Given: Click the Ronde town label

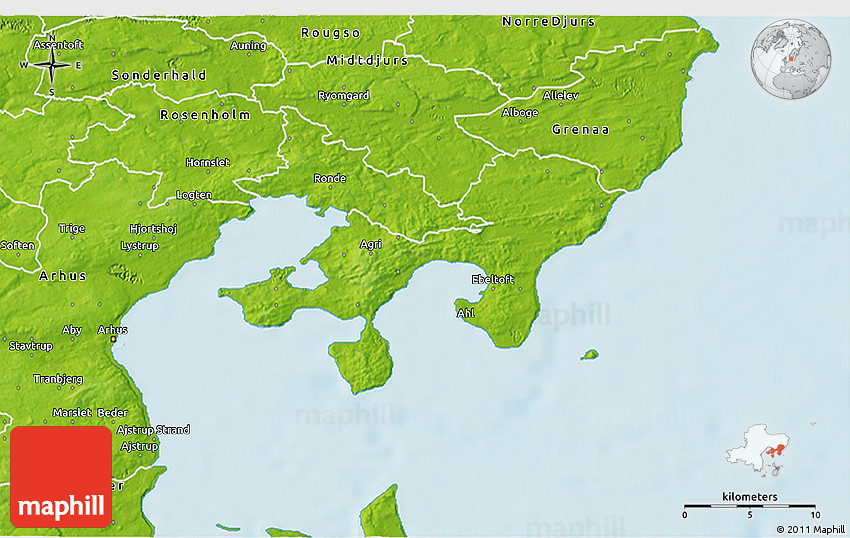Looking at the screenshot, I should (x=330, y=179).
